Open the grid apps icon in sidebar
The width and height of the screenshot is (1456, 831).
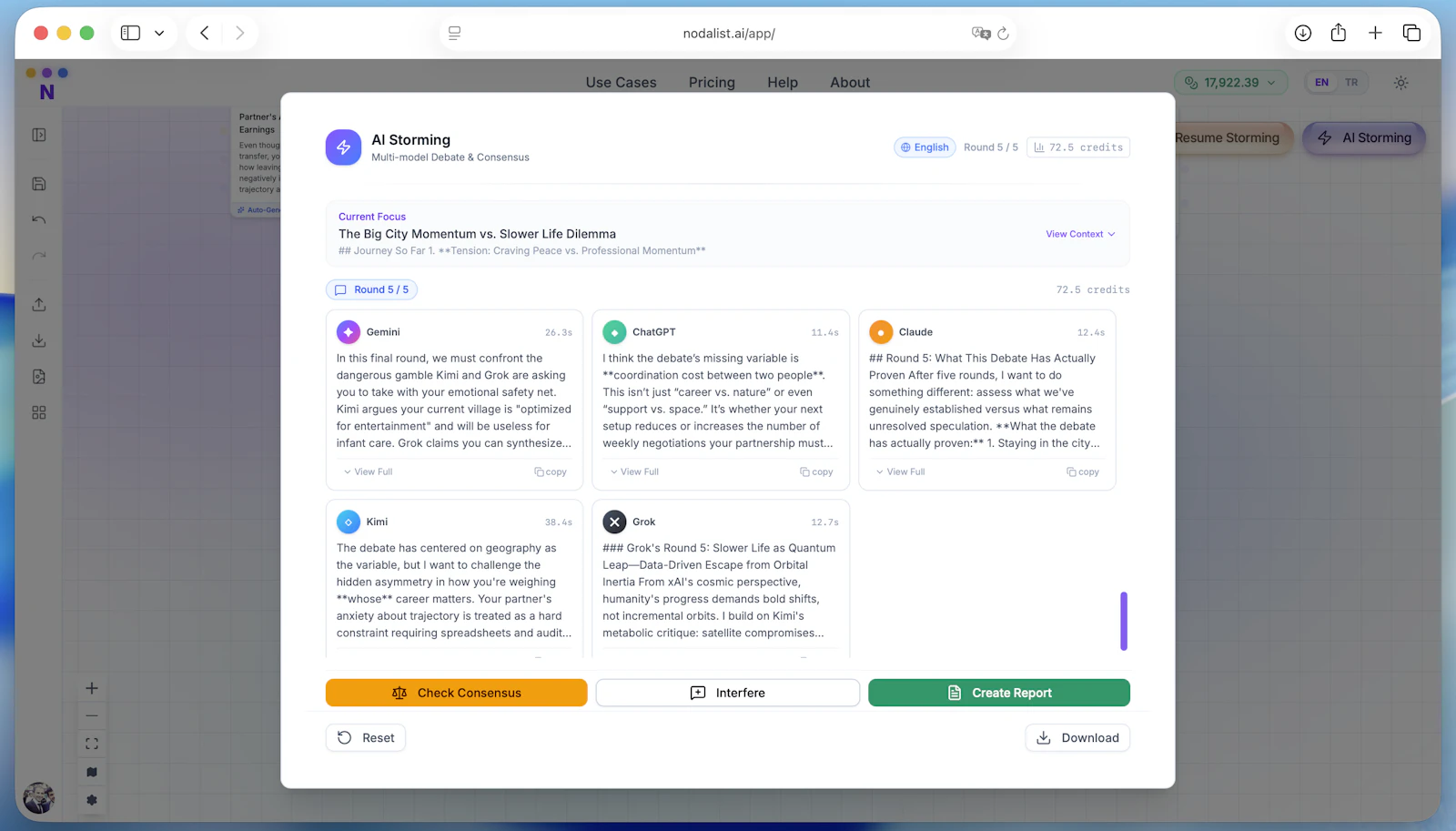[x=39, y=412]
